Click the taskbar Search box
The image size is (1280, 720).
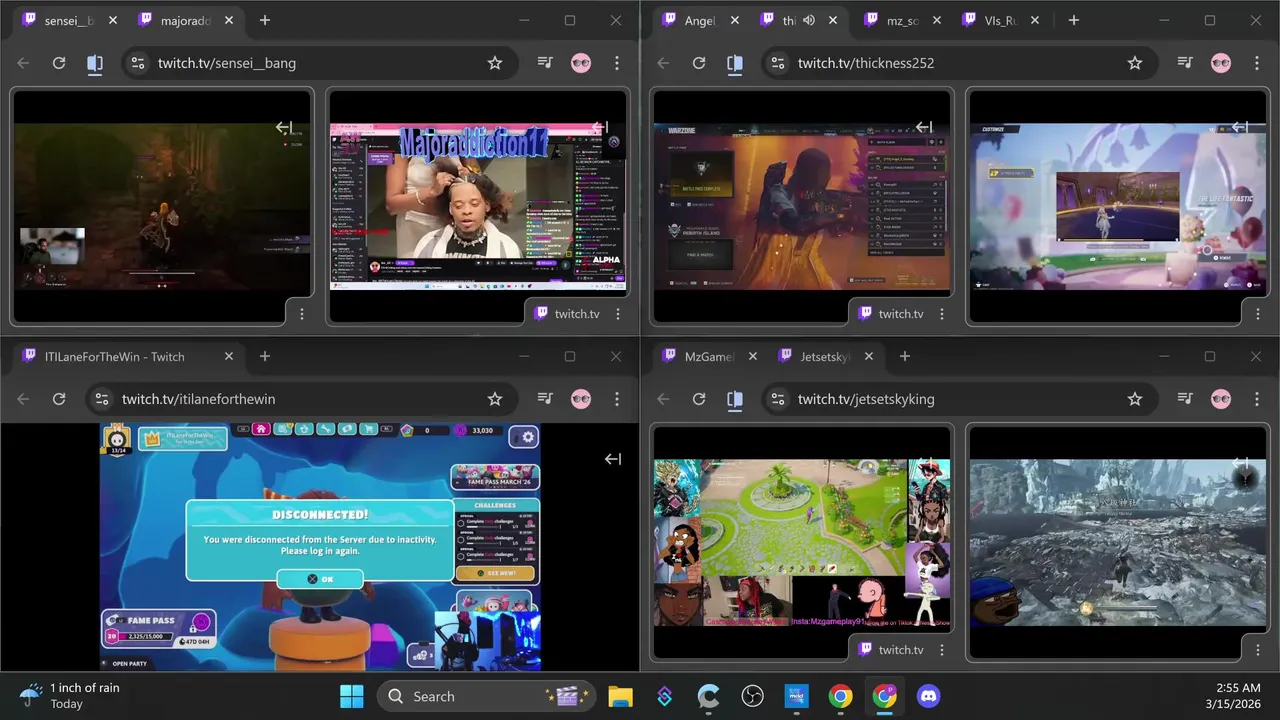[x=486, y=696]
